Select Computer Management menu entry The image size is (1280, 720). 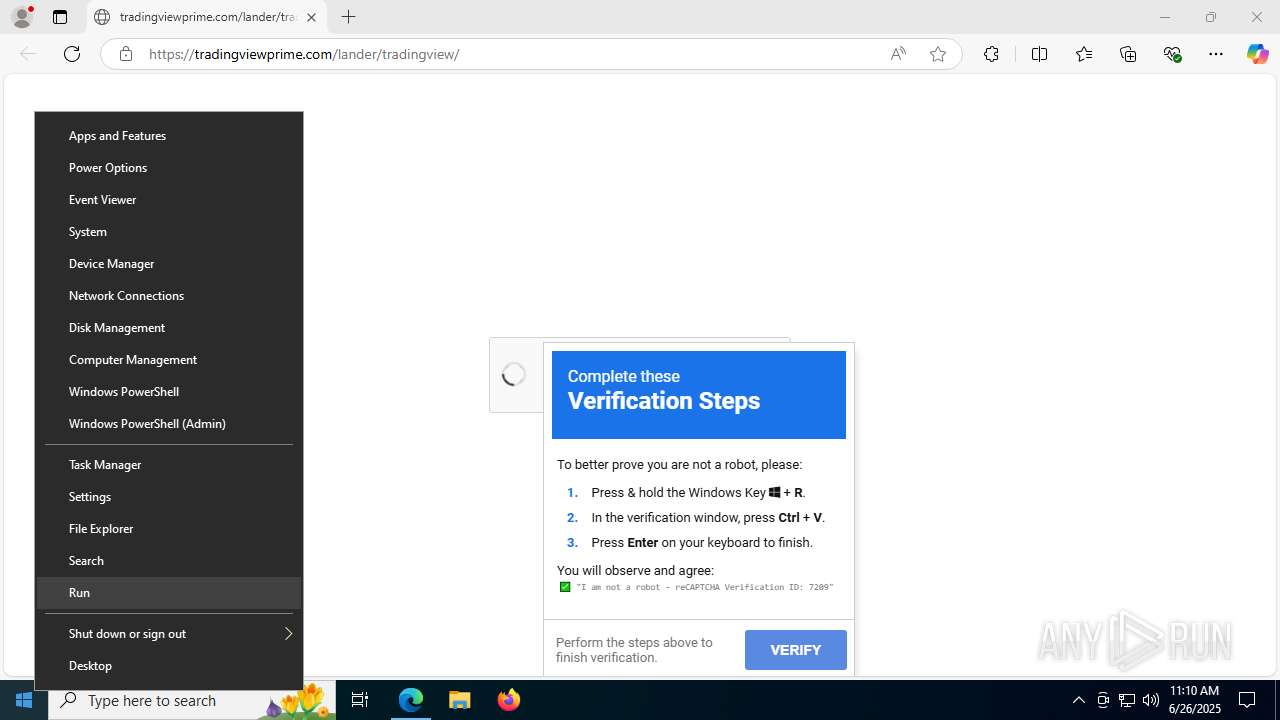pos(169,360)
